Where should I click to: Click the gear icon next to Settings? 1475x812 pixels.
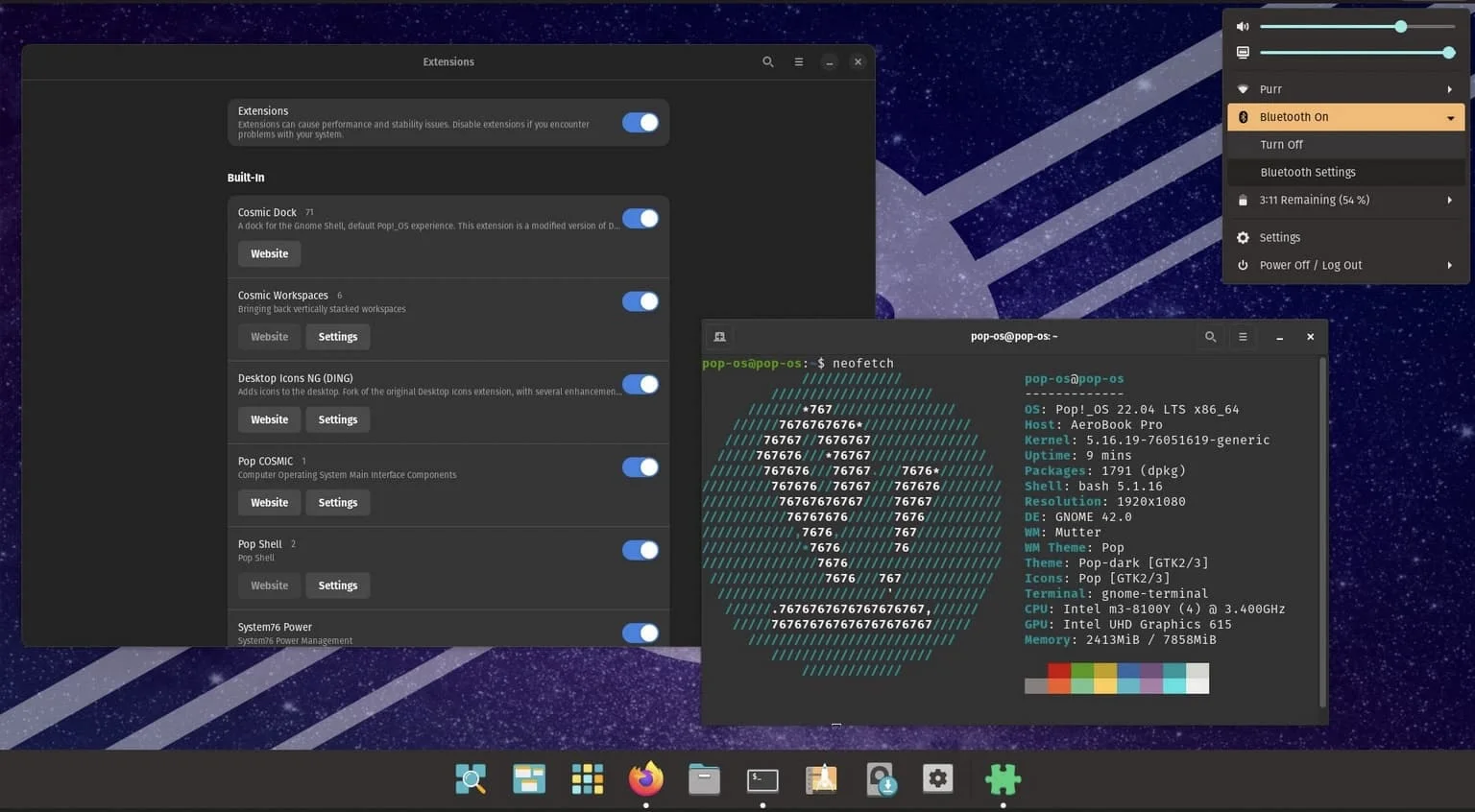click(1243, 237)
